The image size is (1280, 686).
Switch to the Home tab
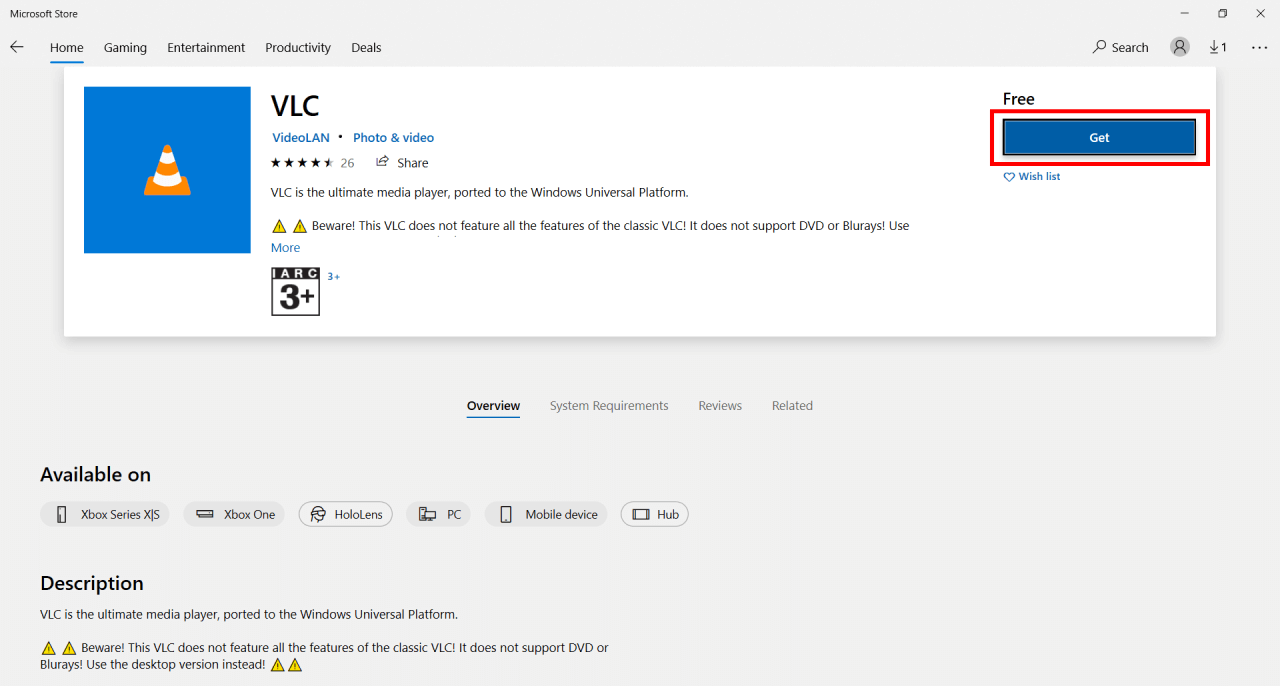[67, 48]
